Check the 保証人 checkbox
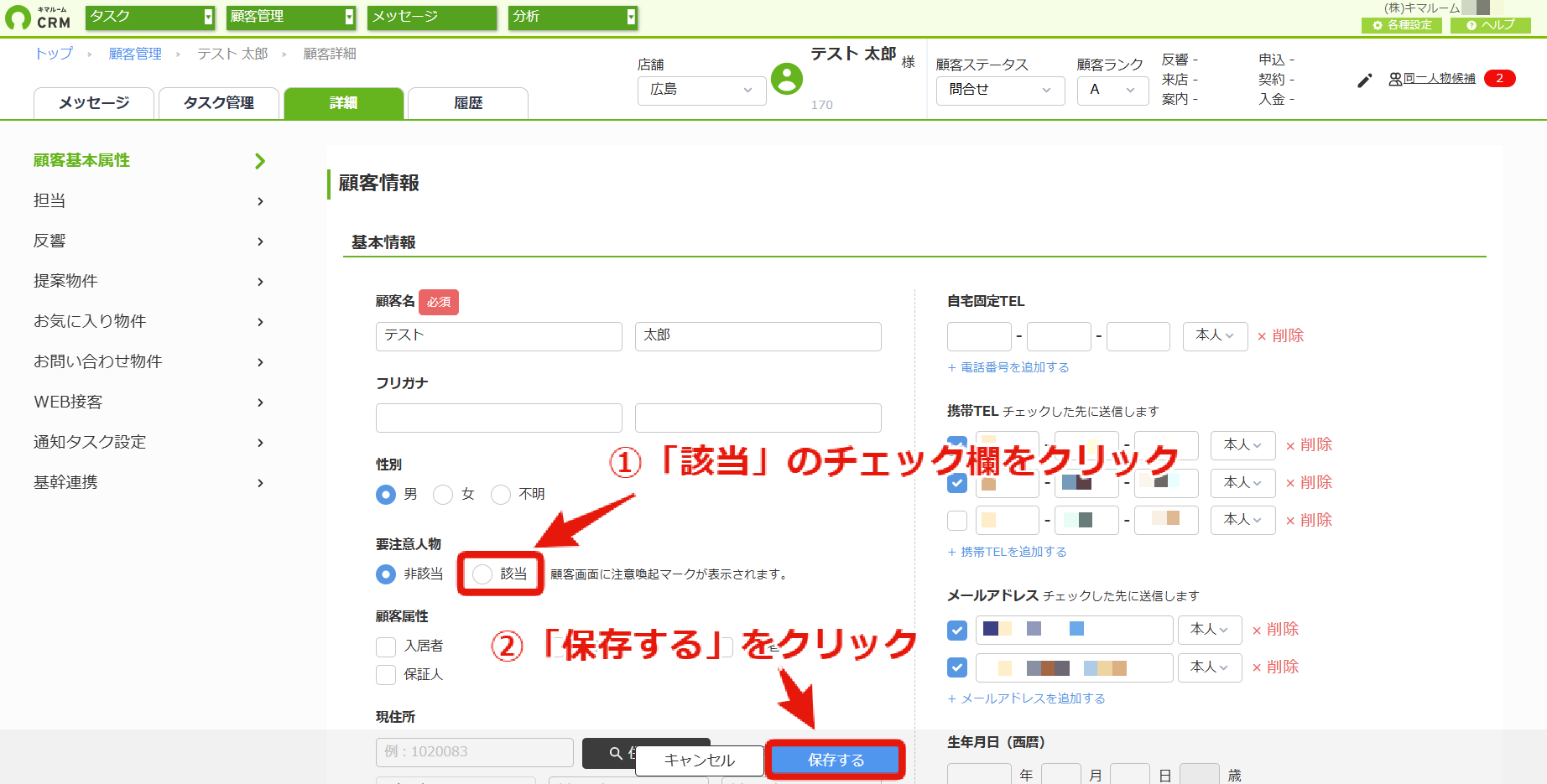 386,675
